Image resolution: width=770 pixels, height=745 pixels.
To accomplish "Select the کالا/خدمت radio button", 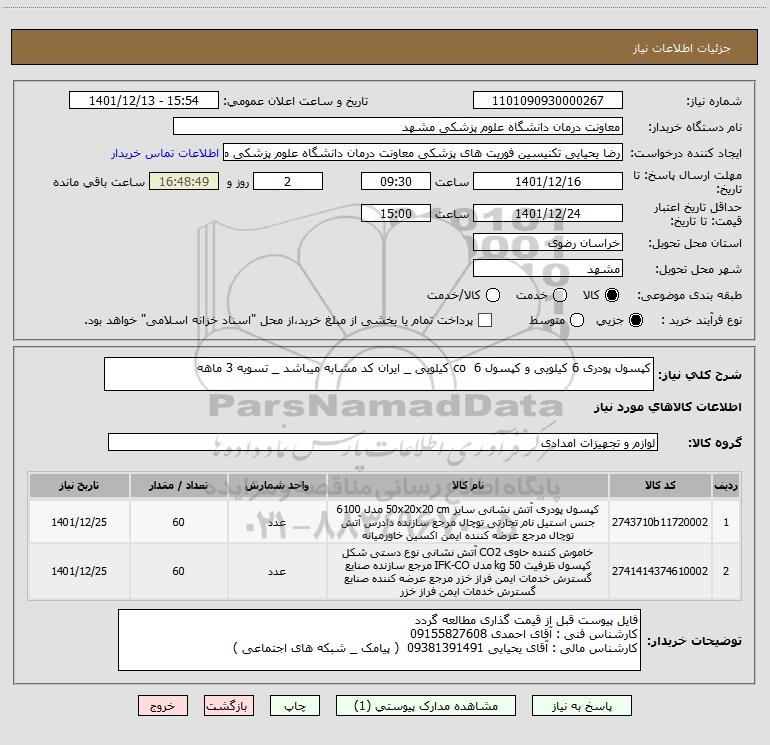I will [493, 295].
